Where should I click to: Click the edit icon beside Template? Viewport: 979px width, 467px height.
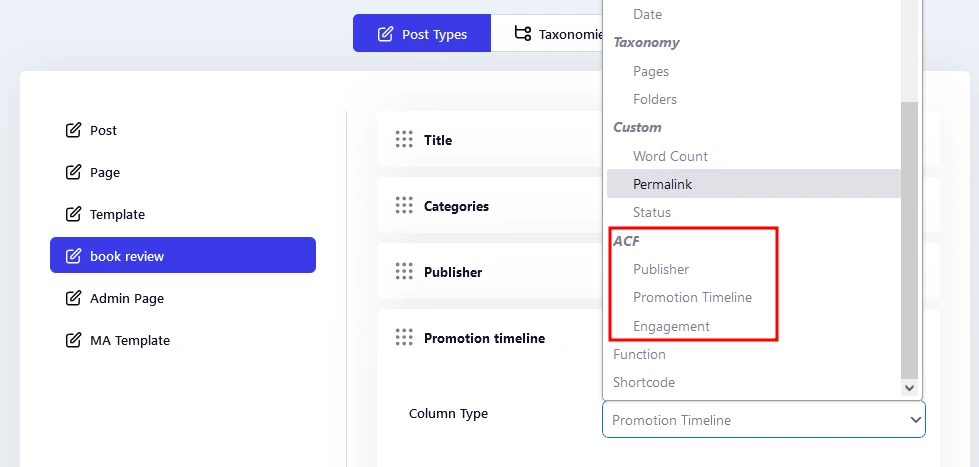tap(73, 214)
